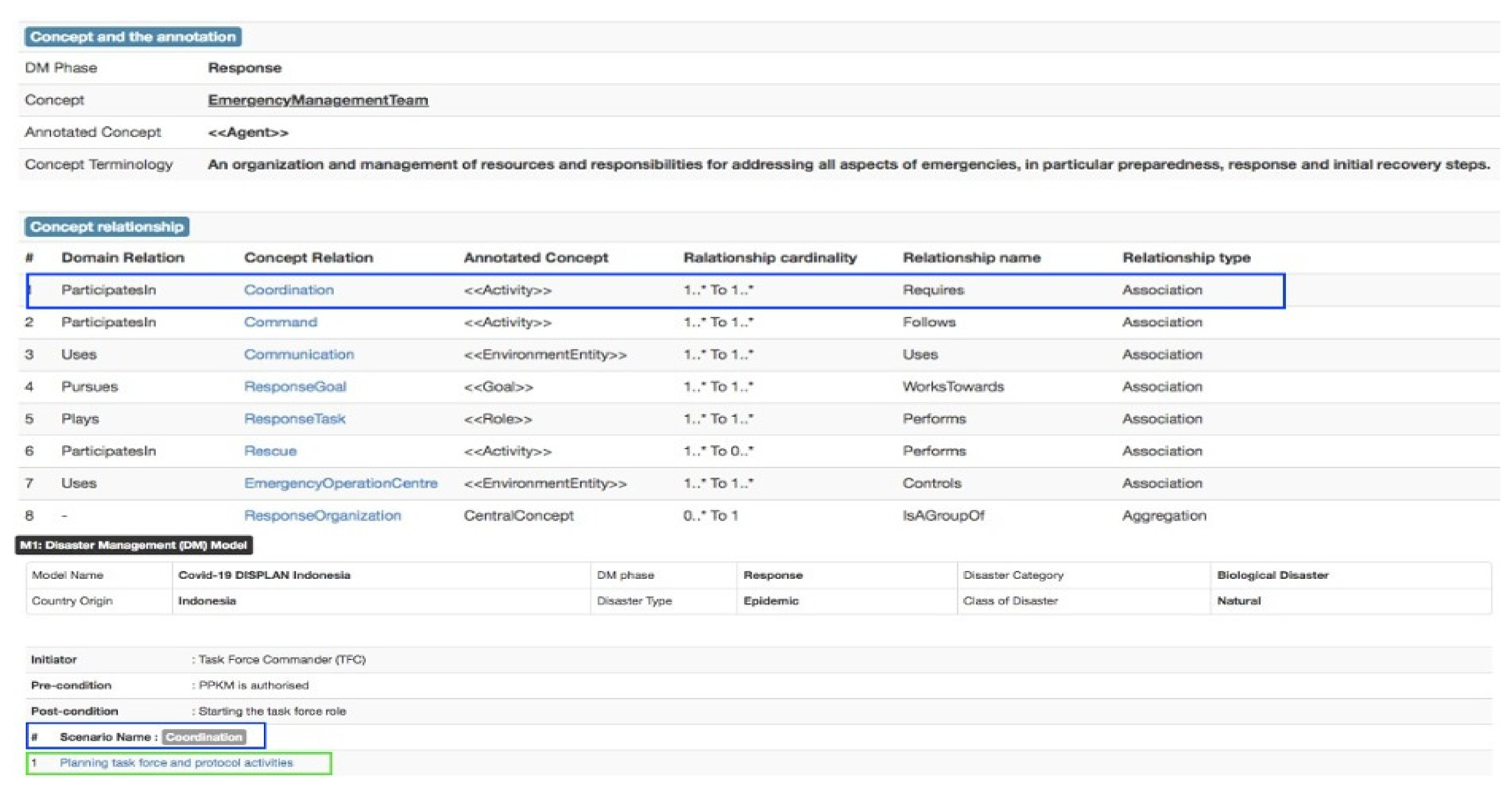
Task: Click the Relationship type column header
Action: click(1186, 258)
